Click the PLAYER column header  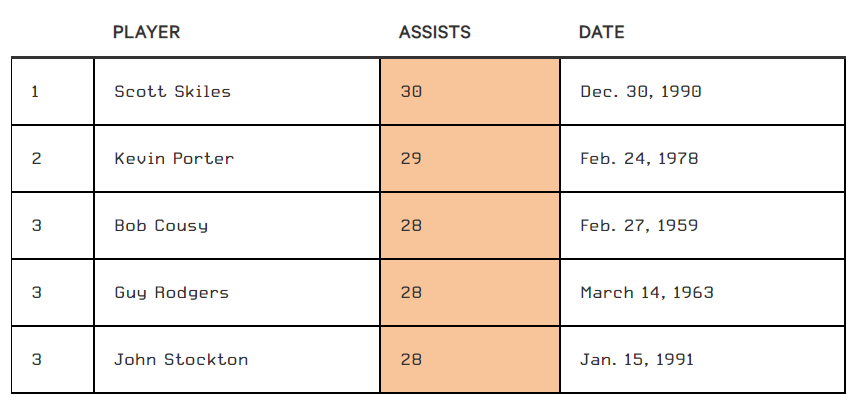(x=146, y=32)
